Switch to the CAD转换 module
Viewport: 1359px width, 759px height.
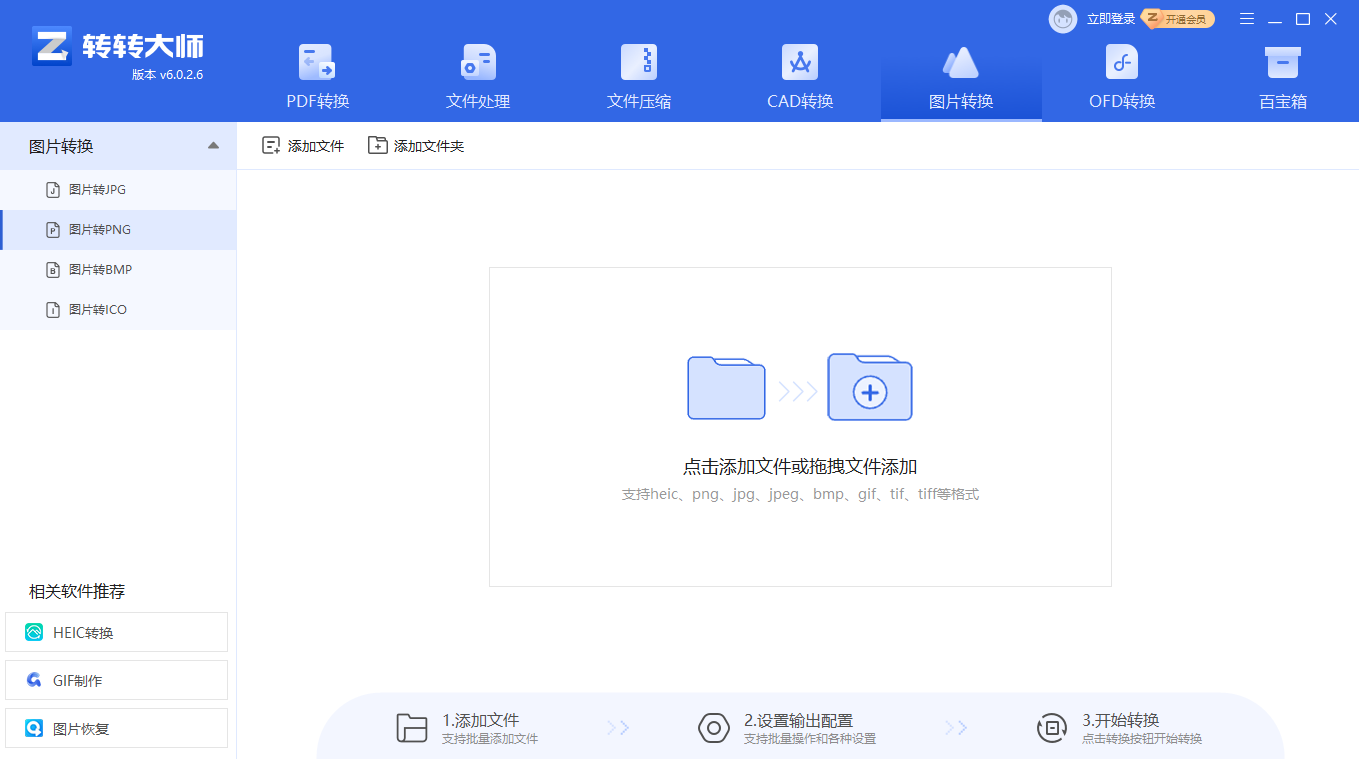click(799, 76)
